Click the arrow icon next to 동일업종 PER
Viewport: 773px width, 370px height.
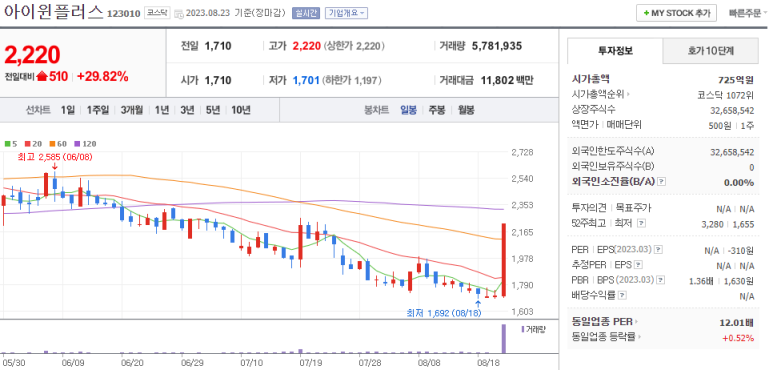click(636, 322)
